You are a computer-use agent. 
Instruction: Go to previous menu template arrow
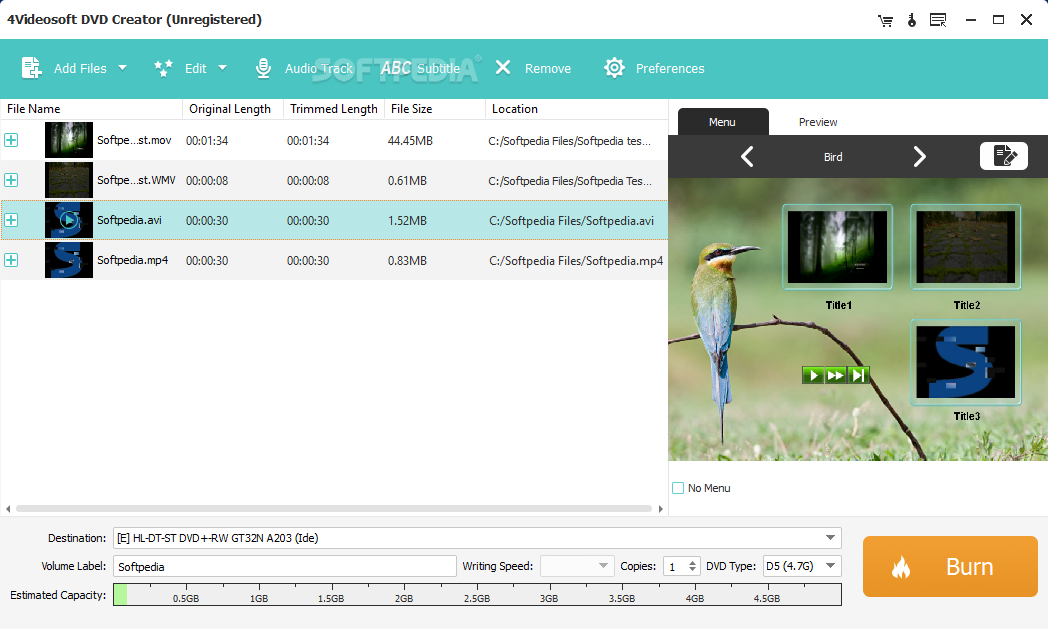tap(747, 156)
